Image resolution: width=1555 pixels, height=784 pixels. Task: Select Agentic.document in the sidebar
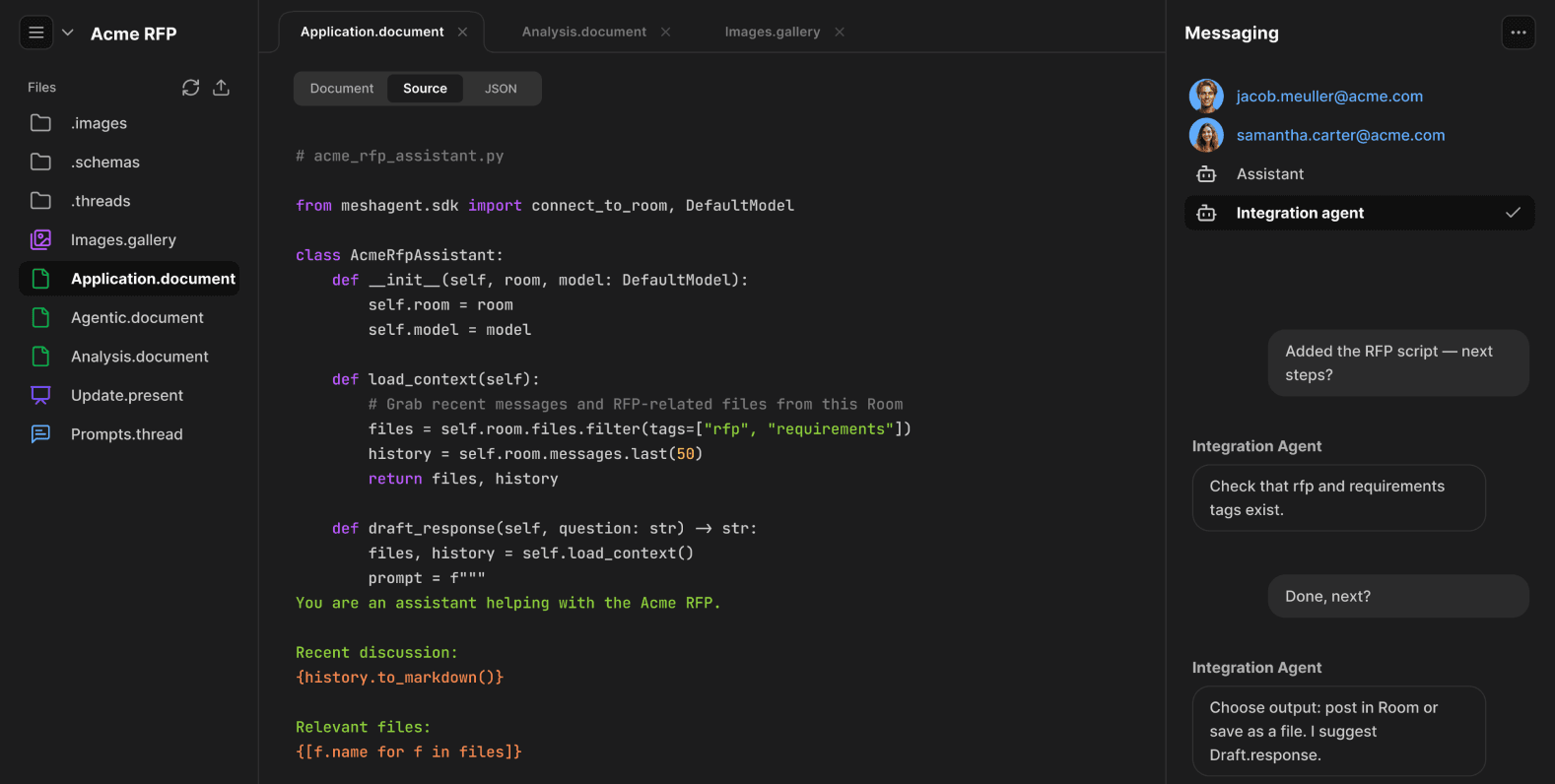point(137,317)
